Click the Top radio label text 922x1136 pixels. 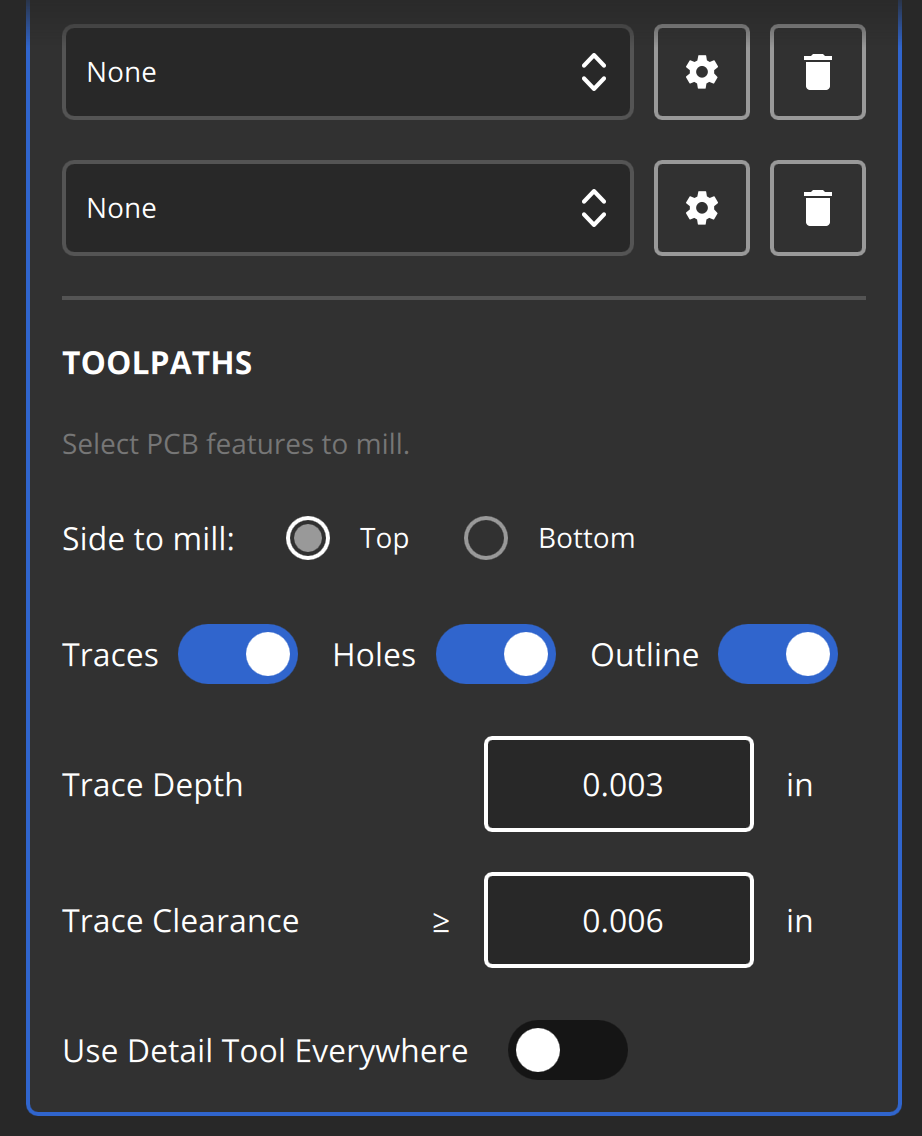click(385, 540)
